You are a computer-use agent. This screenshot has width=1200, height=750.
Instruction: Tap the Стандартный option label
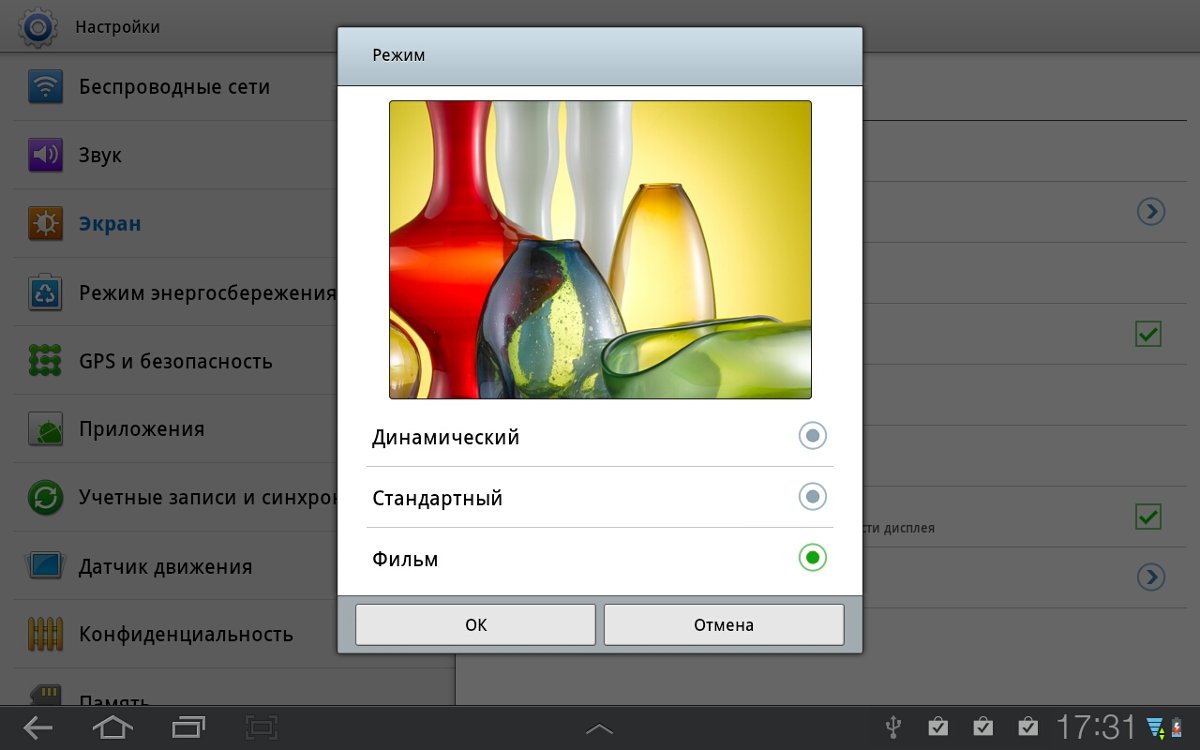437,498
